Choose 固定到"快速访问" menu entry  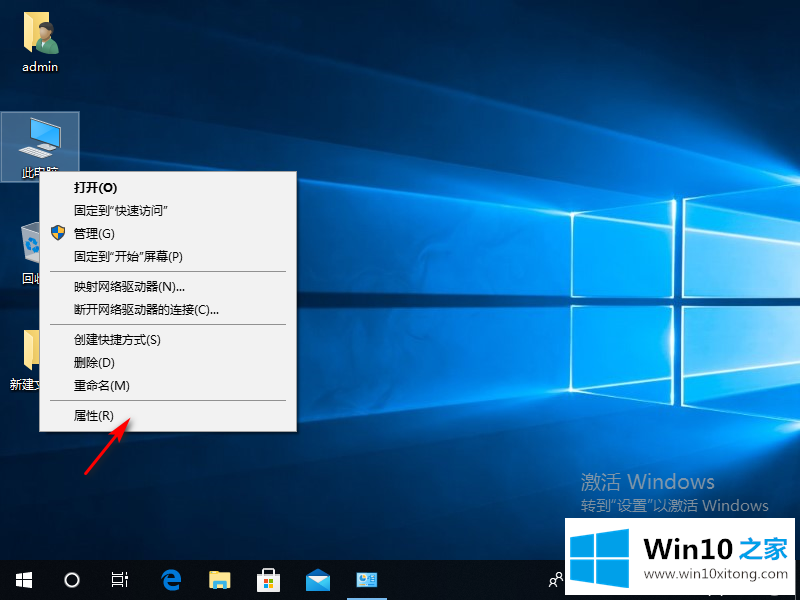(x=168, y=210)
